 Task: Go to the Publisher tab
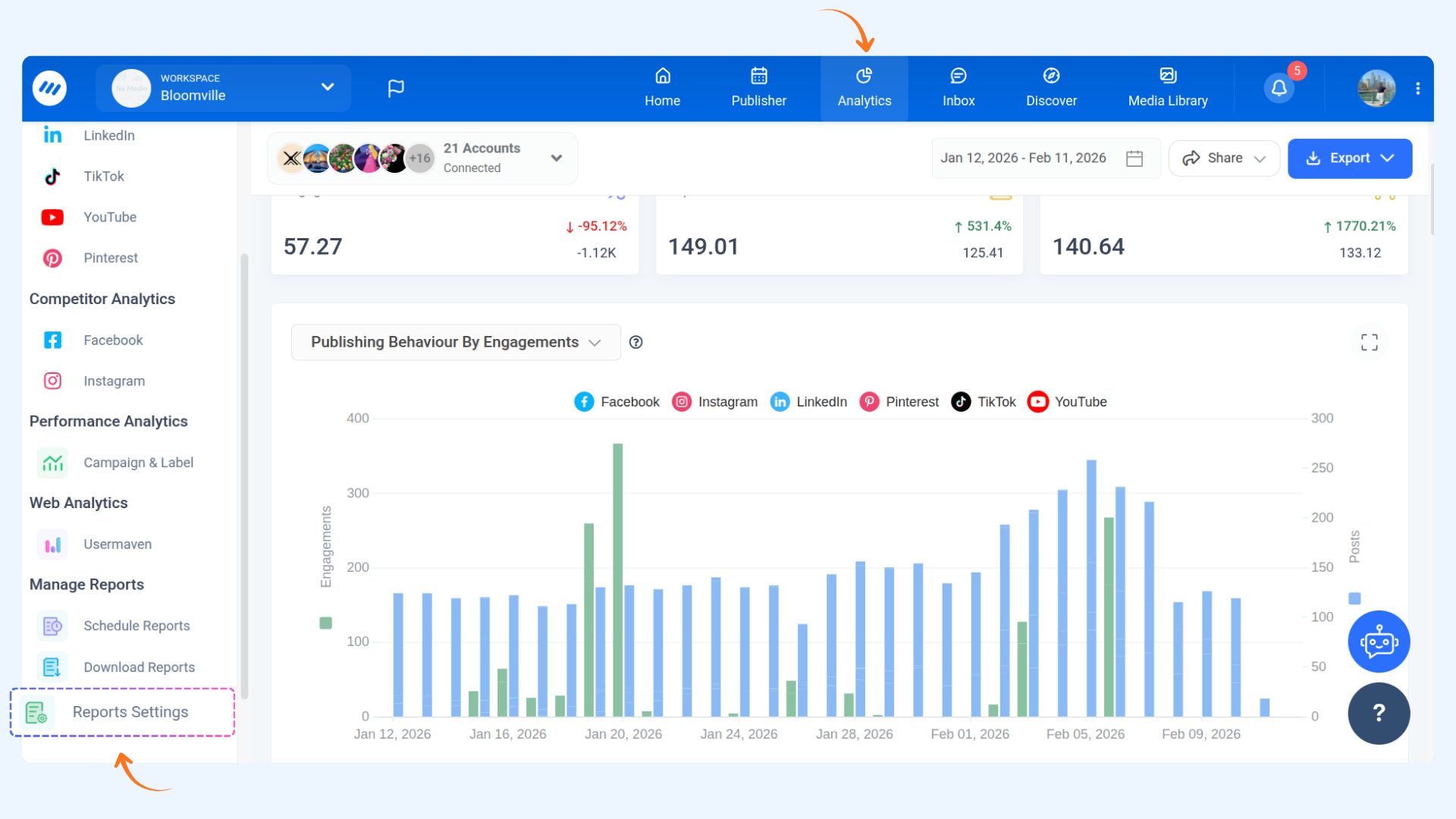click(758, 88)
